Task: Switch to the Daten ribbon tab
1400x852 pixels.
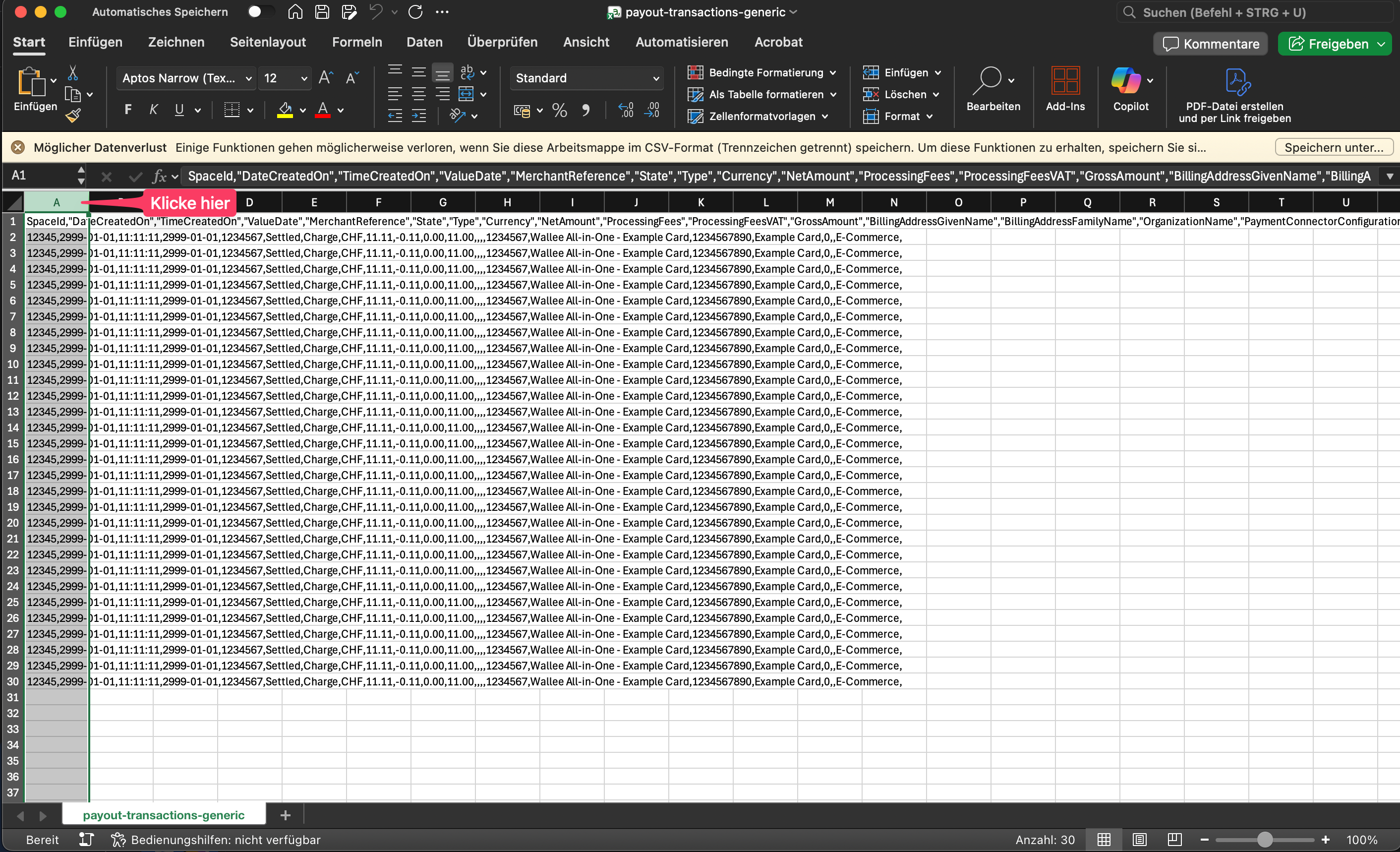Action: (424, 42)
